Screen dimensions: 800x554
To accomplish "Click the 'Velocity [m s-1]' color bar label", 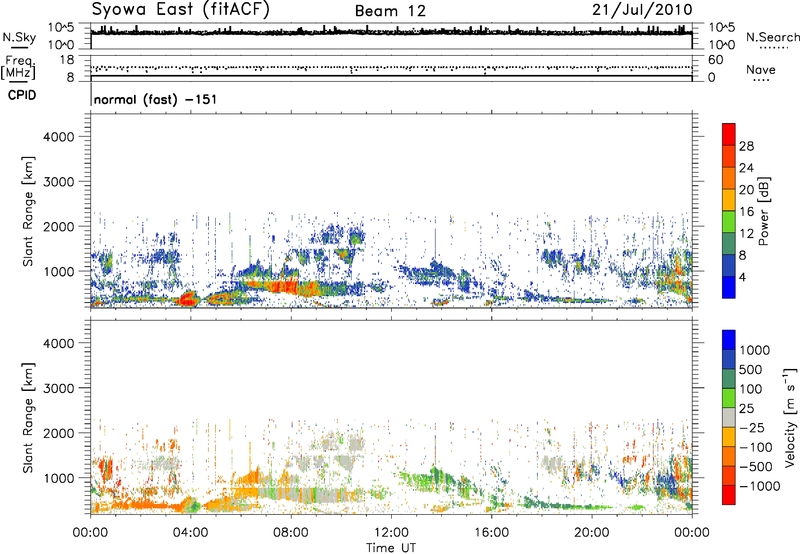I will pyautogui.click(x=790, y=417).
